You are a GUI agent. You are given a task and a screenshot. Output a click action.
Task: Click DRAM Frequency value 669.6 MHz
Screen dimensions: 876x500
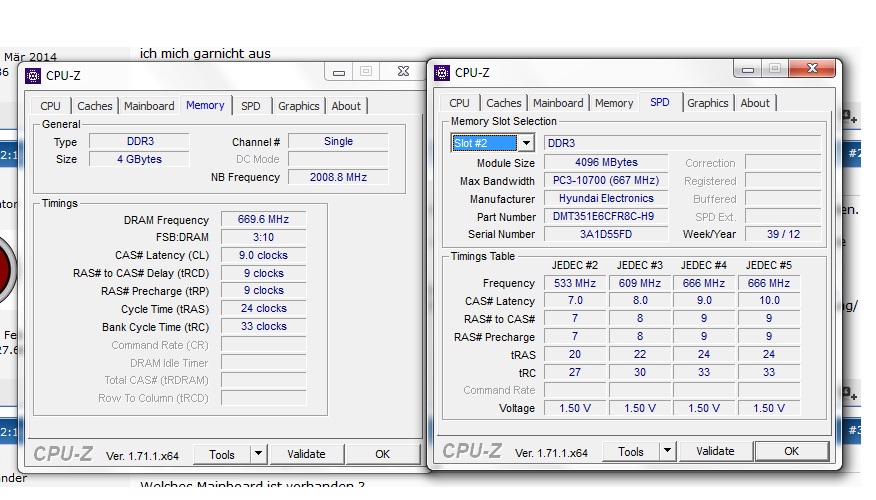264,220
